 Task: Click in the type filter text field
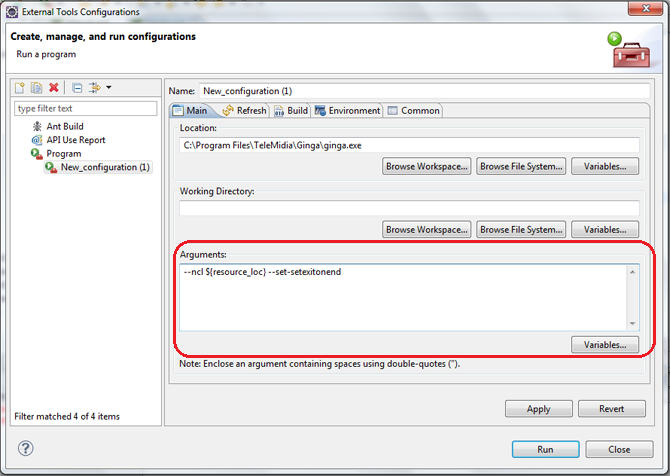(x=86, y=108)
